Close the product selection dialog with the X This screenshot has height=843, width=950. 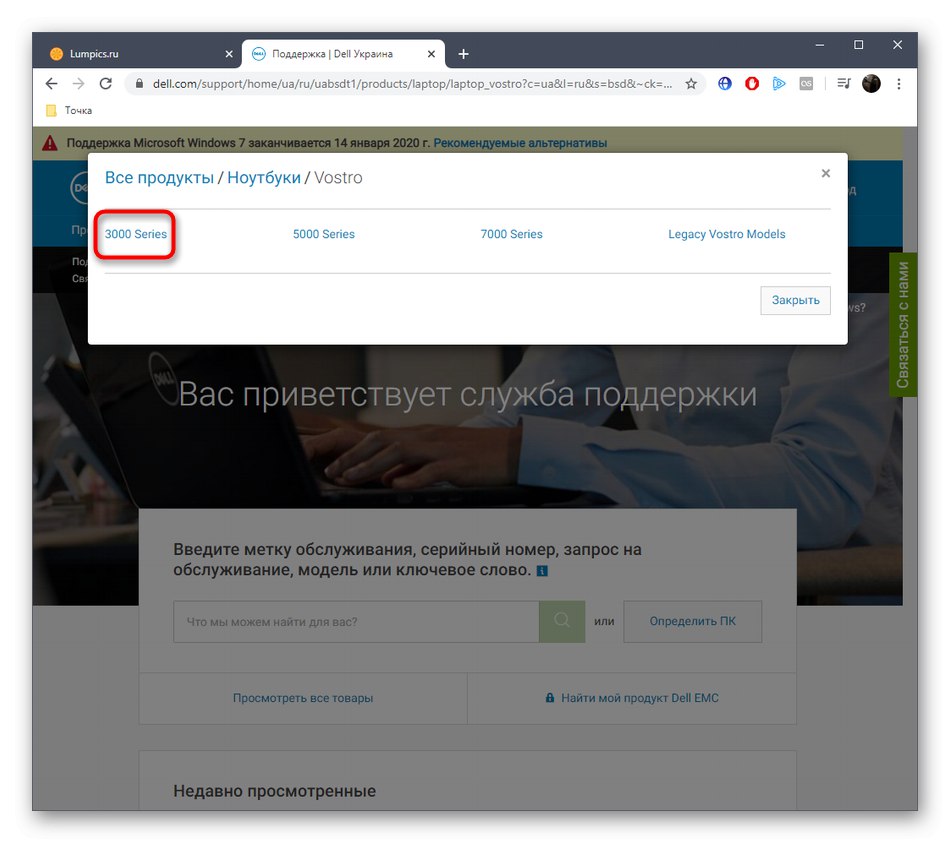(825, 172)
